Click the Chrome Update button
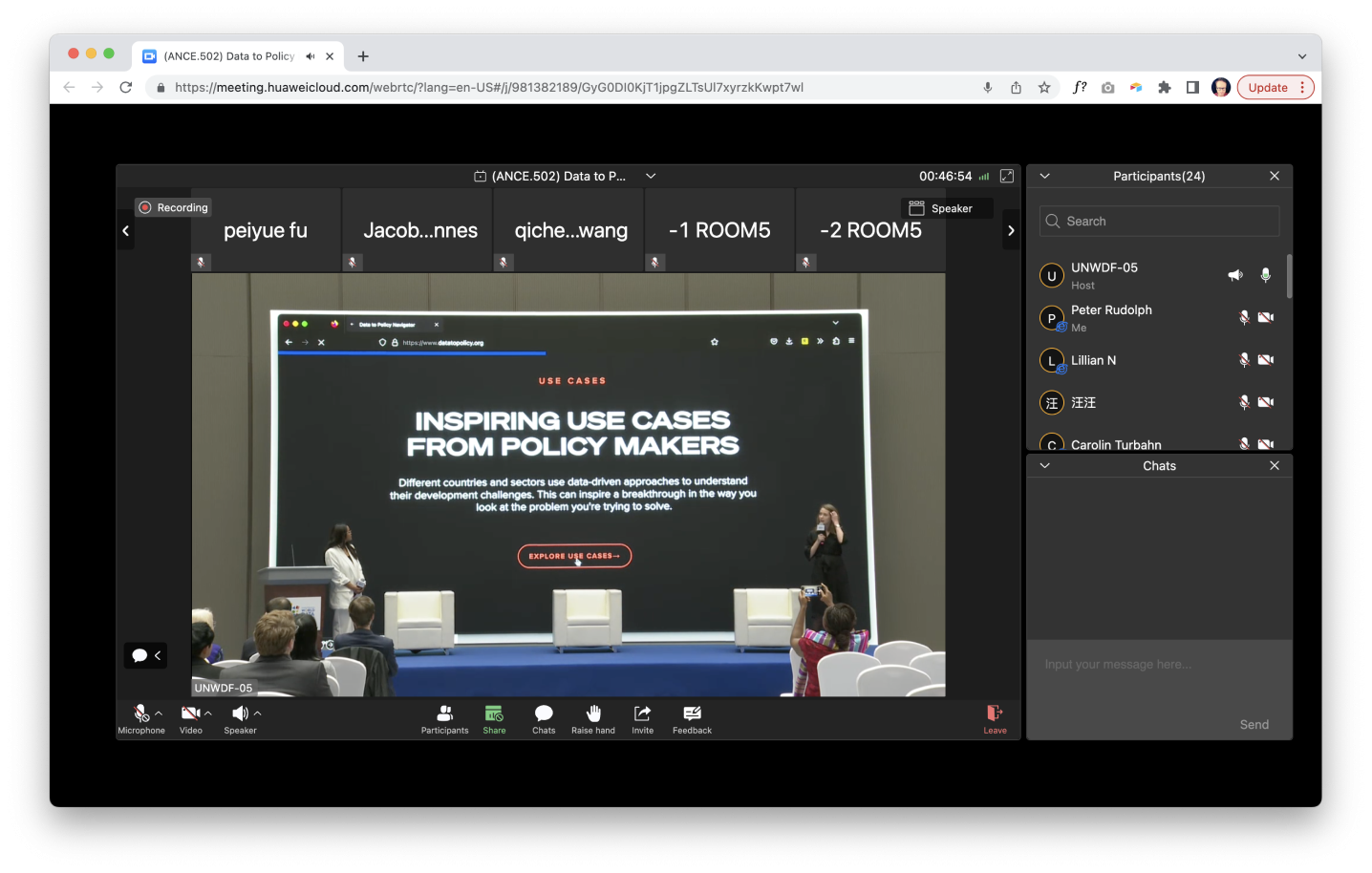 coord(1269,87)
